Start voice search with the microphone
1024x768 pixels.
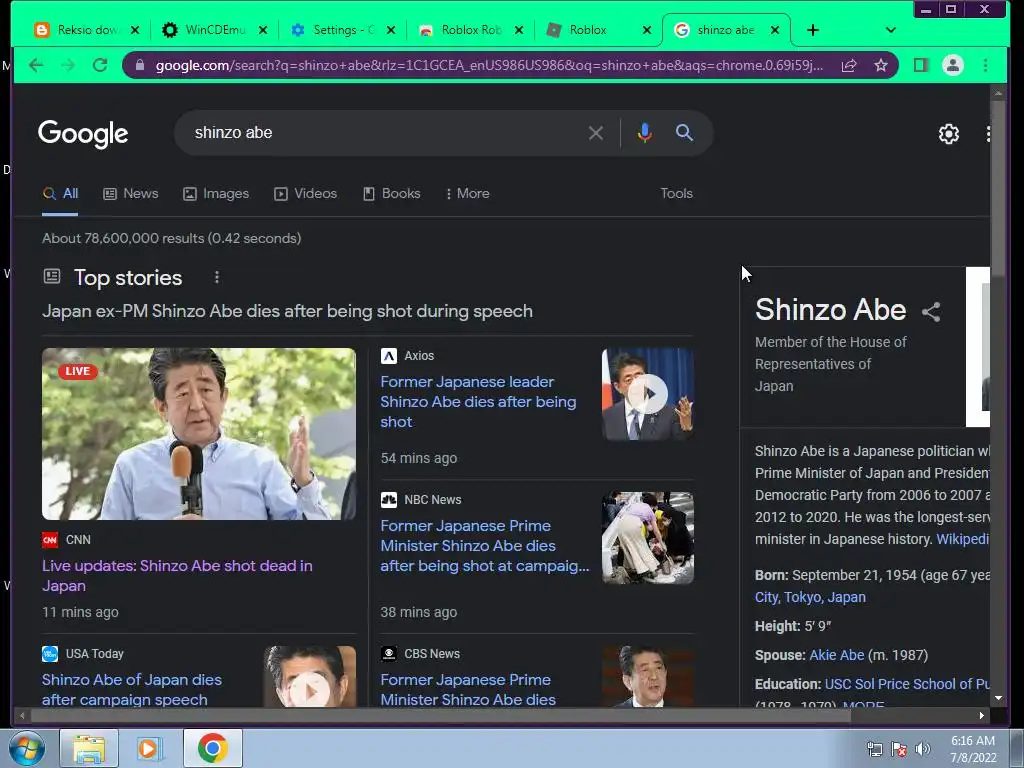coord(645,133)
